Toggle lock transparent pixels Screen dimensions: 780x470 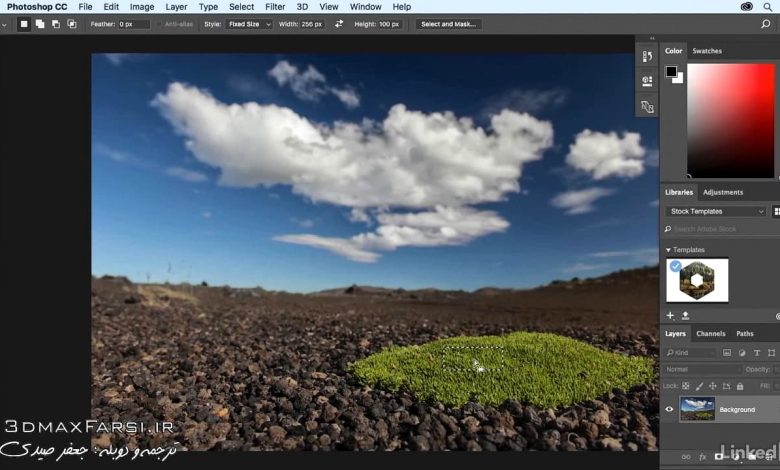coord(685,386)
